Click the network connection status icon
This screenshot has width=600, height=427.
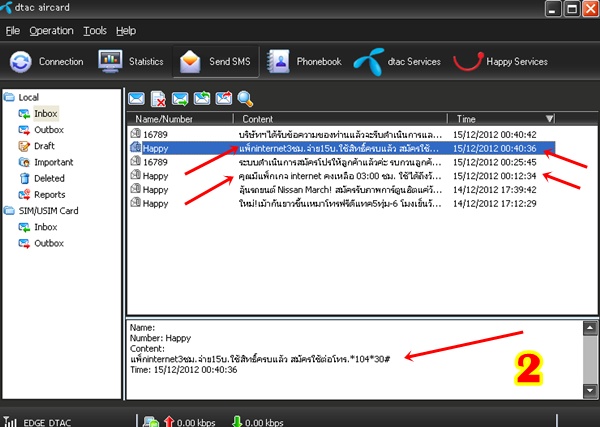coord(150,422)
